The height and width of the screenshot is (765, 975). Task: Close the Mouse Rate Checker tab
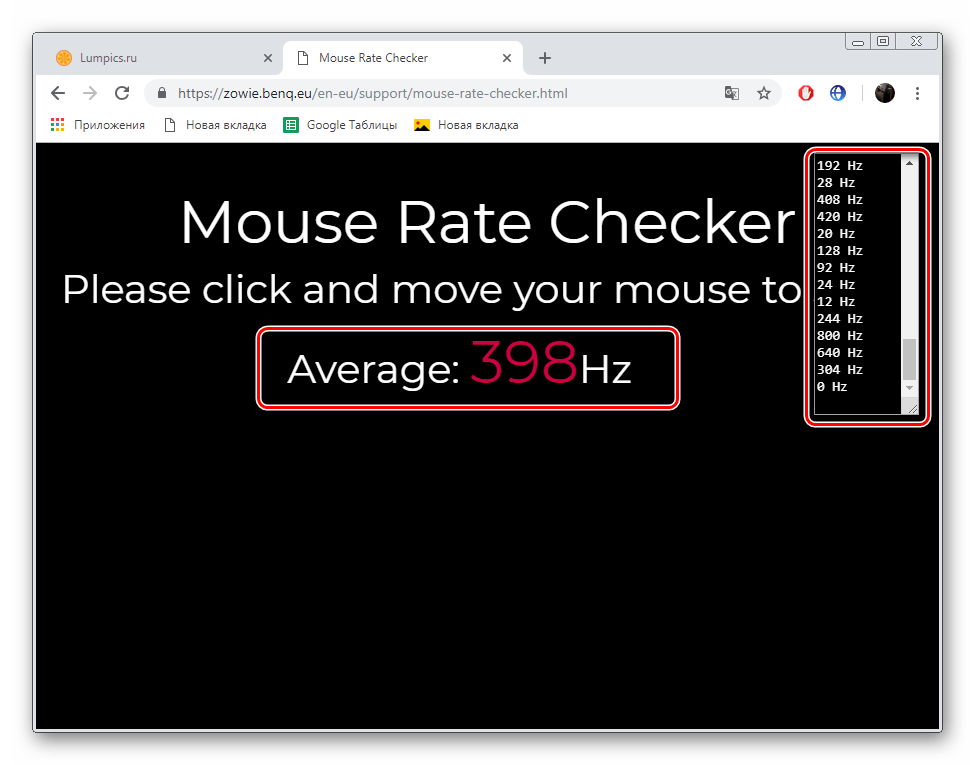pyautogui.click(x=507, y=58)
